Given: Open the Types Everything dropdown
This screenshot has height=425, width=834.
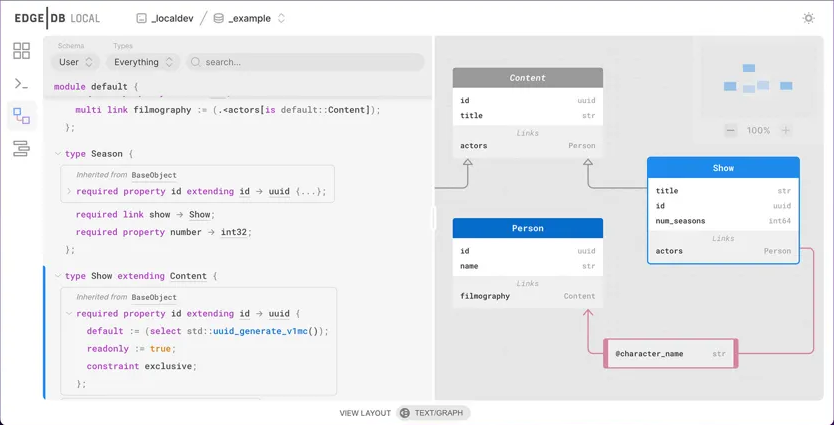Looking at the screenshot, I should coord(143,62).
